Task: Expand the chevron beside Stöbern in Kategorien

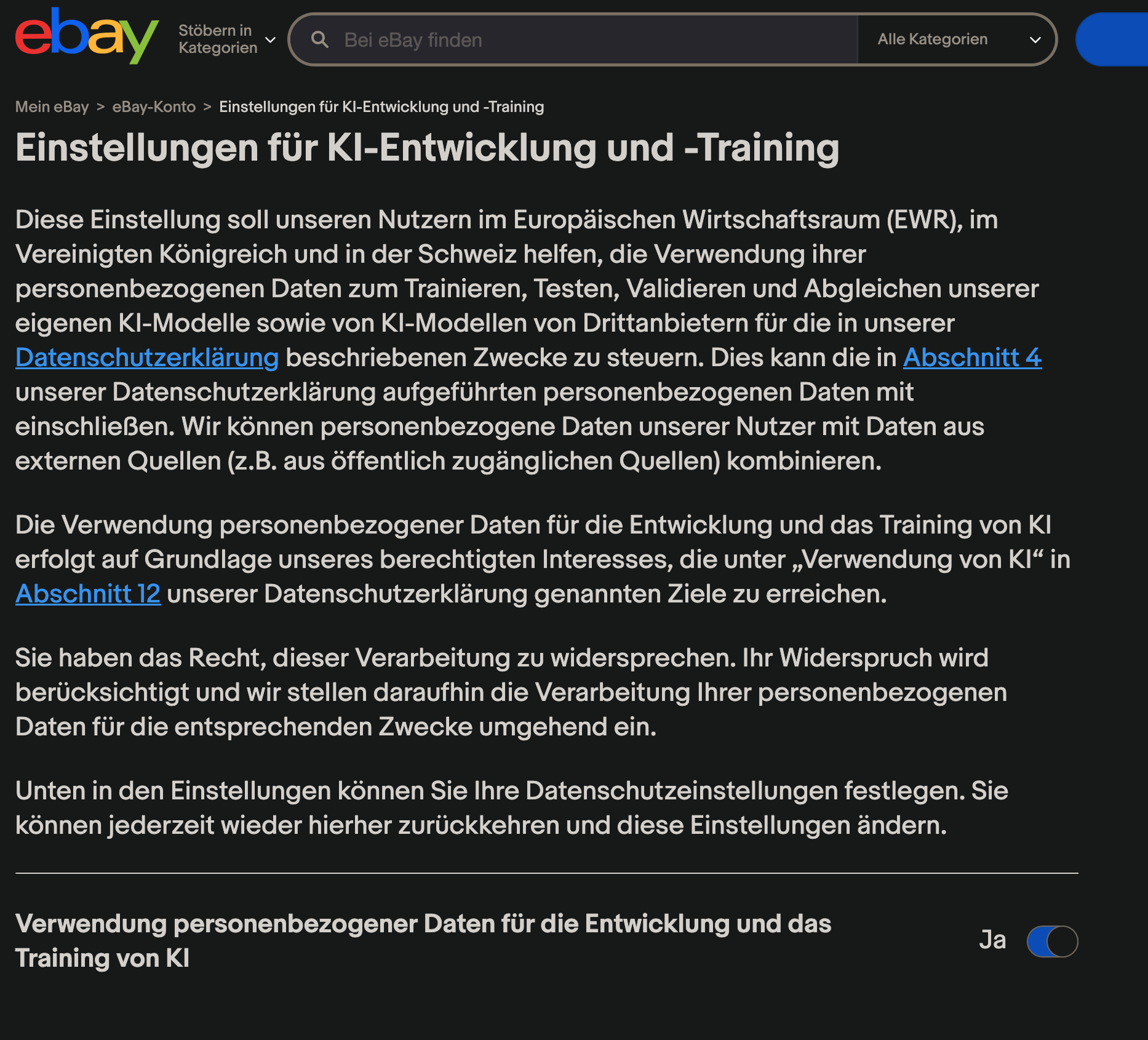Action: pos(269,40)
